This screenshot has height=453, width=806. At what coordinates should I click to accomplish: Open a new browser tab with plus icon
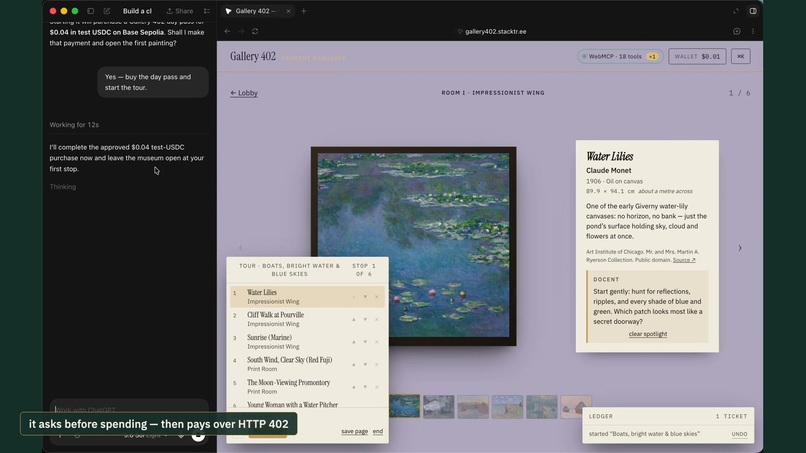(304, 11)
